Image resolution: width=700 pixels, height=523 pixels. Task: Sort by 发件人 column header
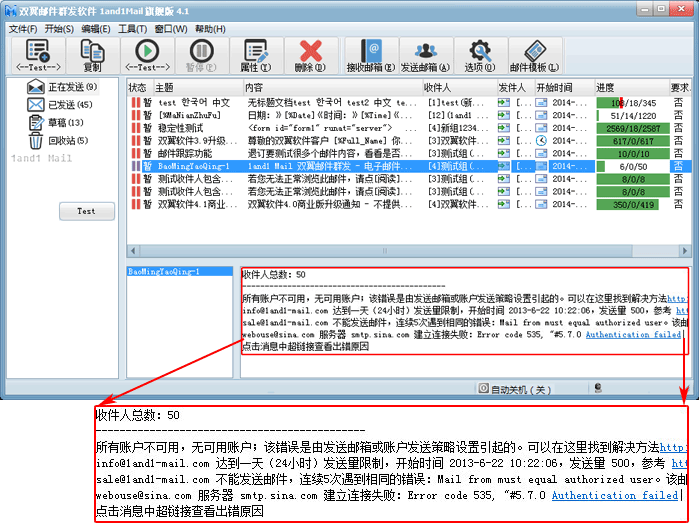(516, 87)
